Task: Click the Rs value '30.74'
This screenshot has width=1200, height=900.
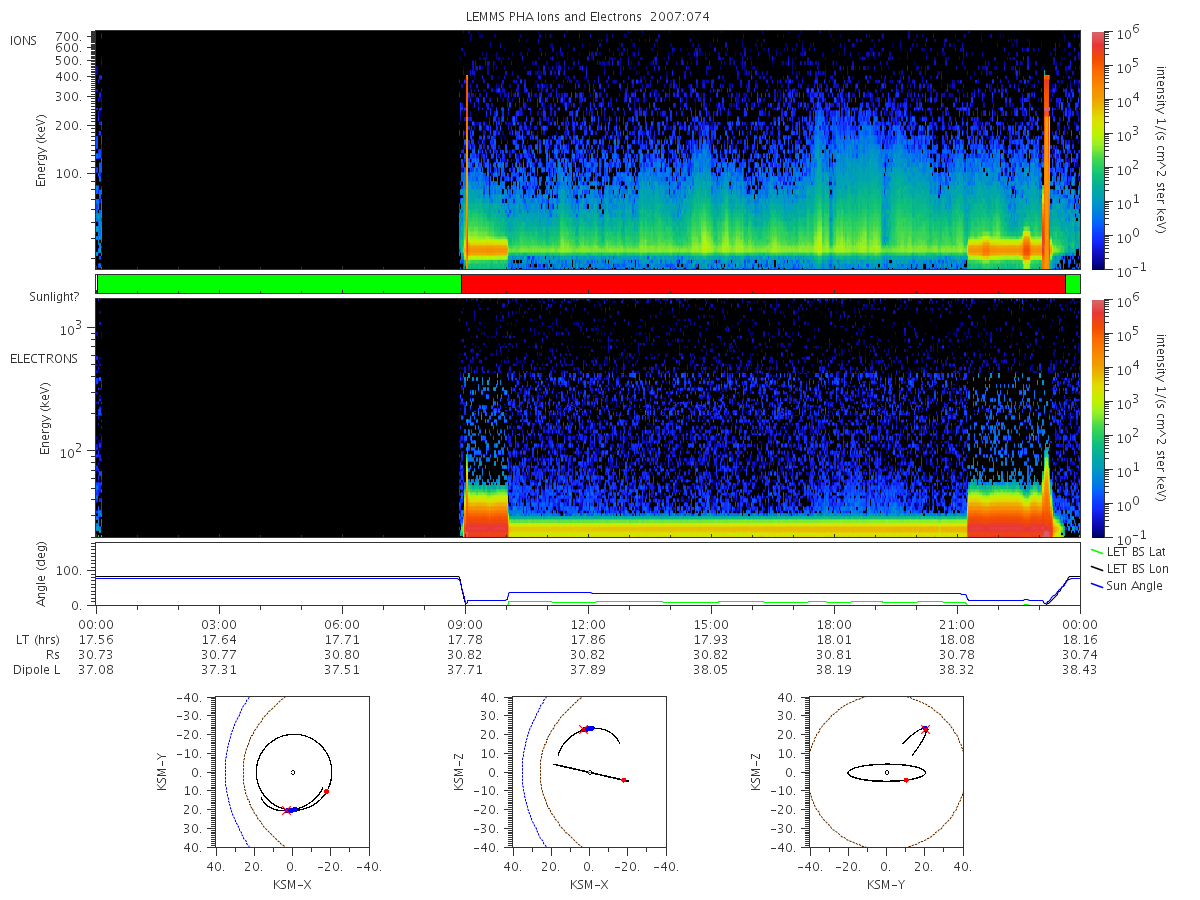Action: click(1080, 654)
